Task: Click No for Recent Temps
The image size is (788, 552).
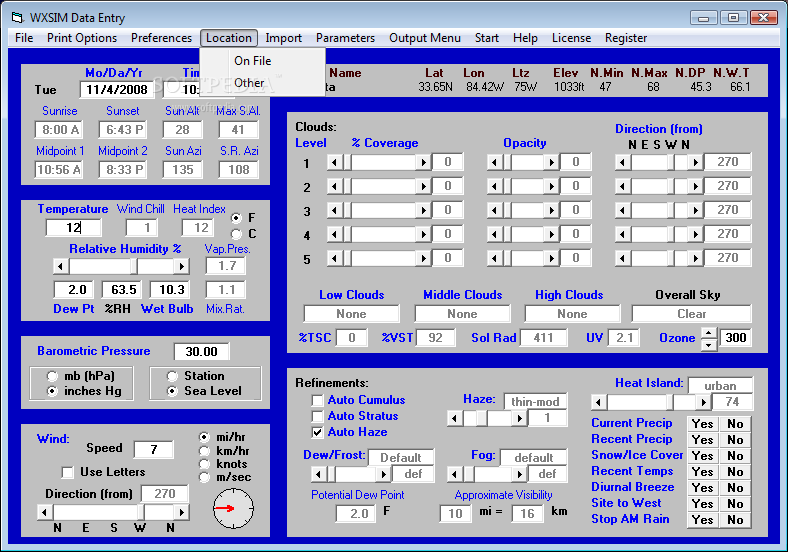Action: point(735,472)
